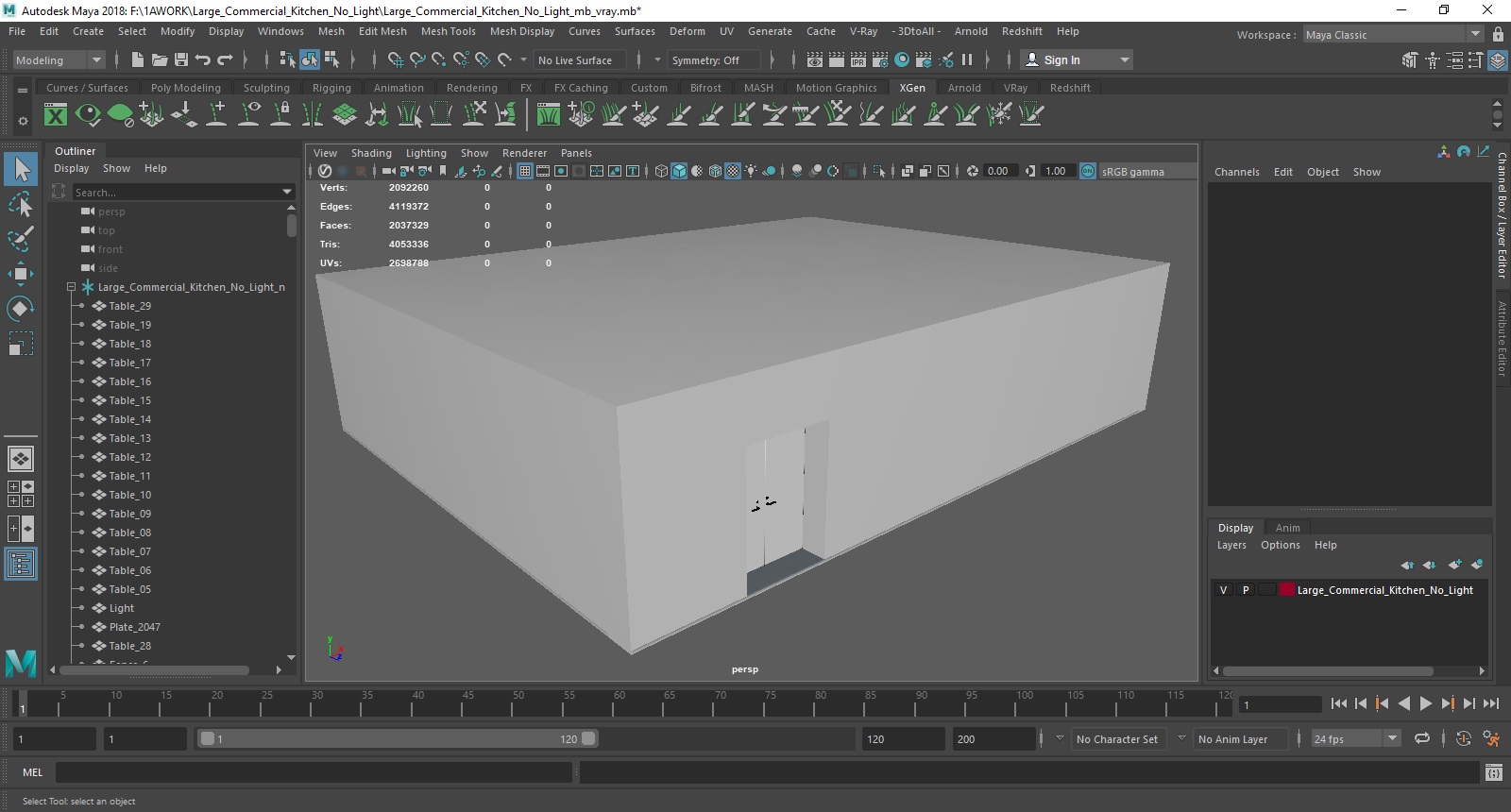This screenshot has height=812, width=1511.
Task: Switch to the Rendering shelf tab
Action: coord(471,88)
